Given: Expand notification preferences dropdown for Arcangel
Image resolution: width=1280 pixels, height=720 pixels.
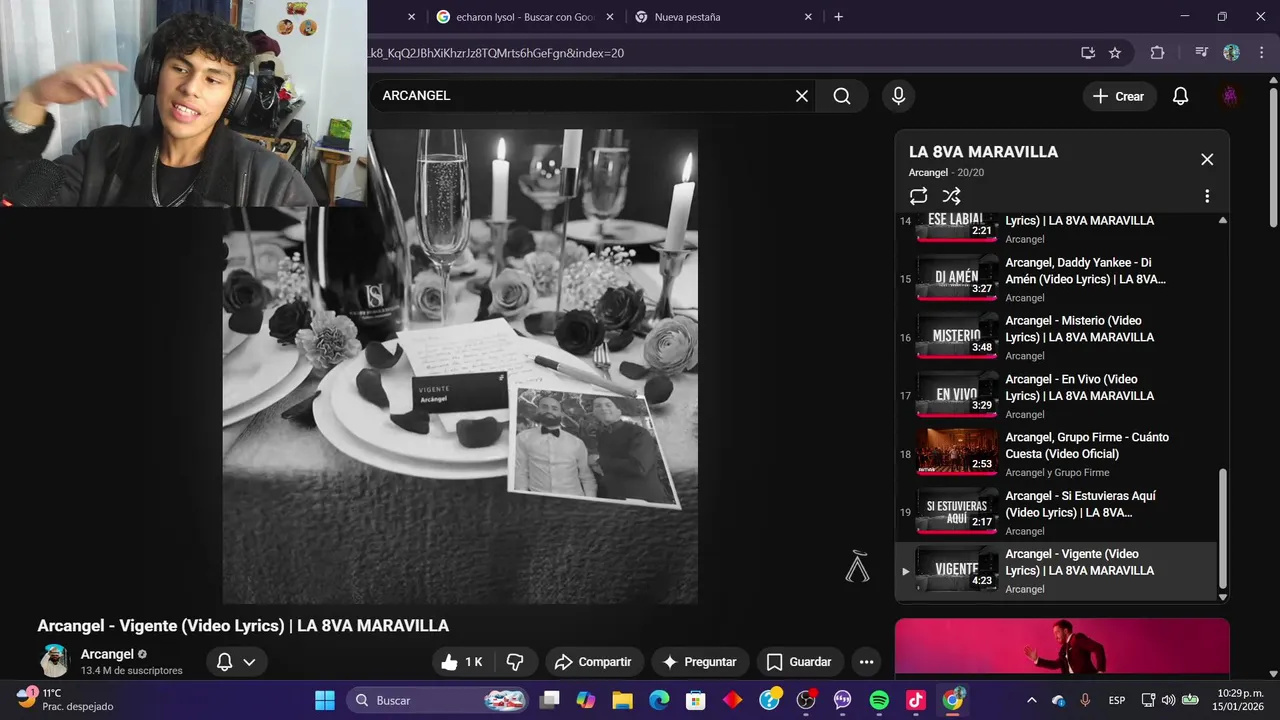Looking at the screenshot, I should point(237,662).
